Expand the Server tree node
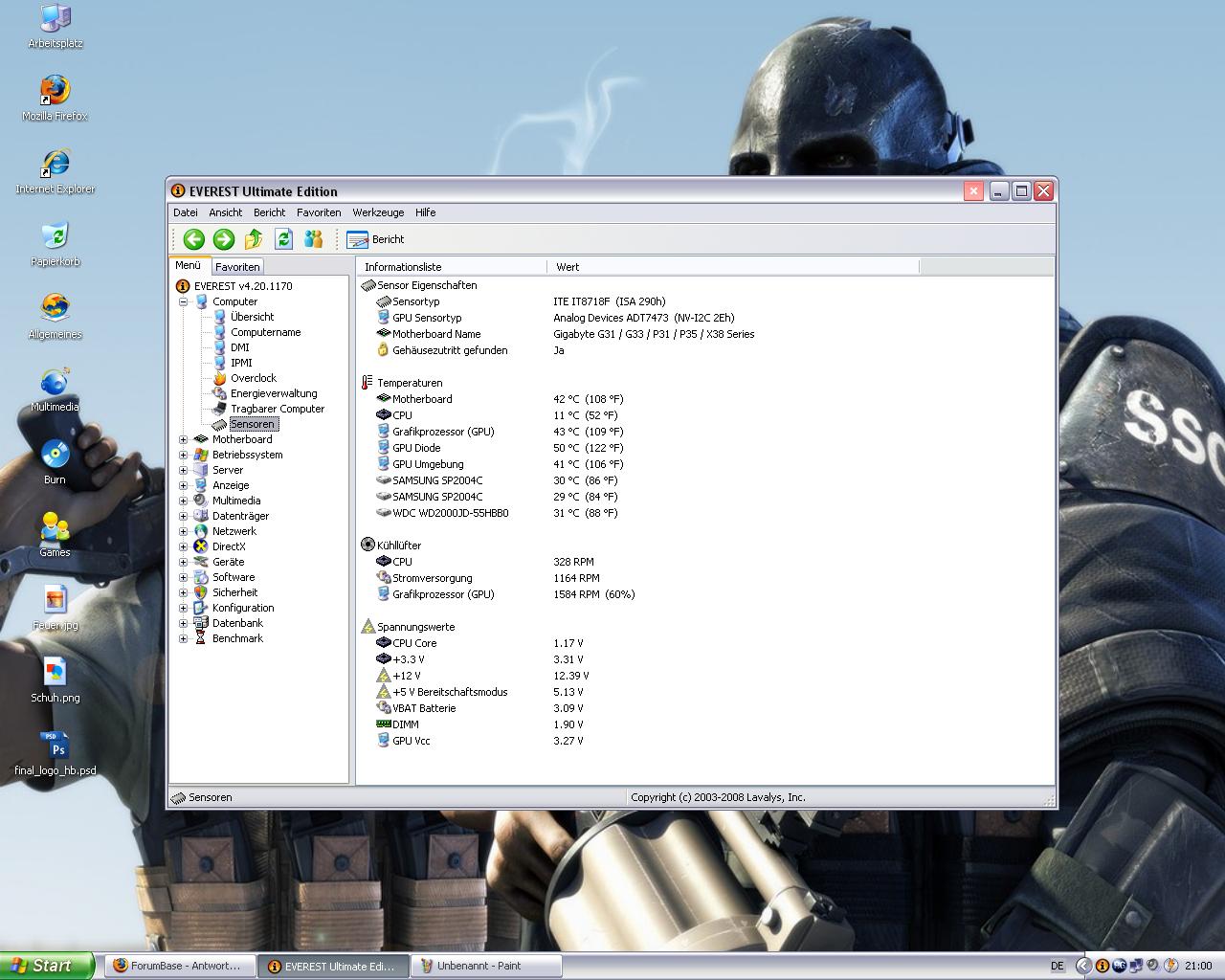 tap(184, 470)
